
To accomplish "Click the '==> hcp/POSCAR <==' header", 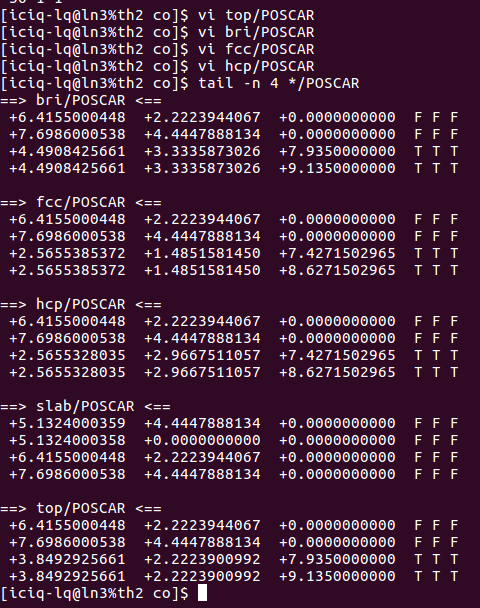I will click(81, 304).
